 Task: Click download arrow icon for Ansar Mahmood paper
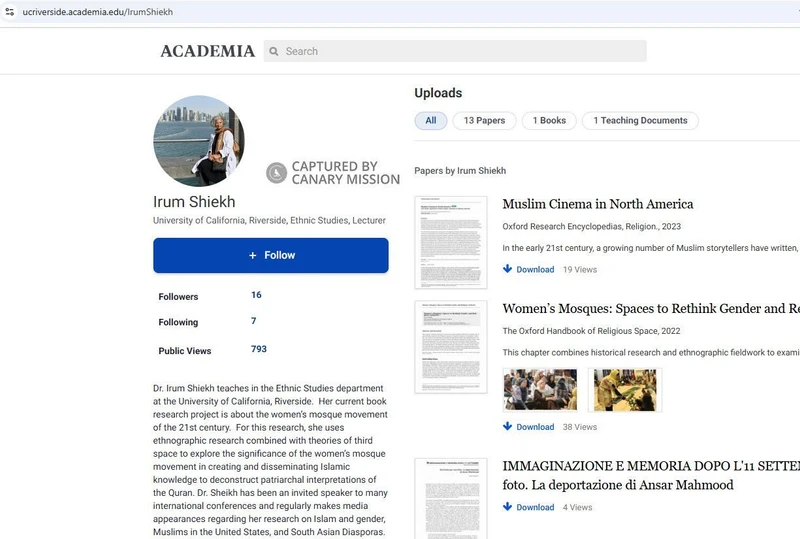[x=507, y=507]
